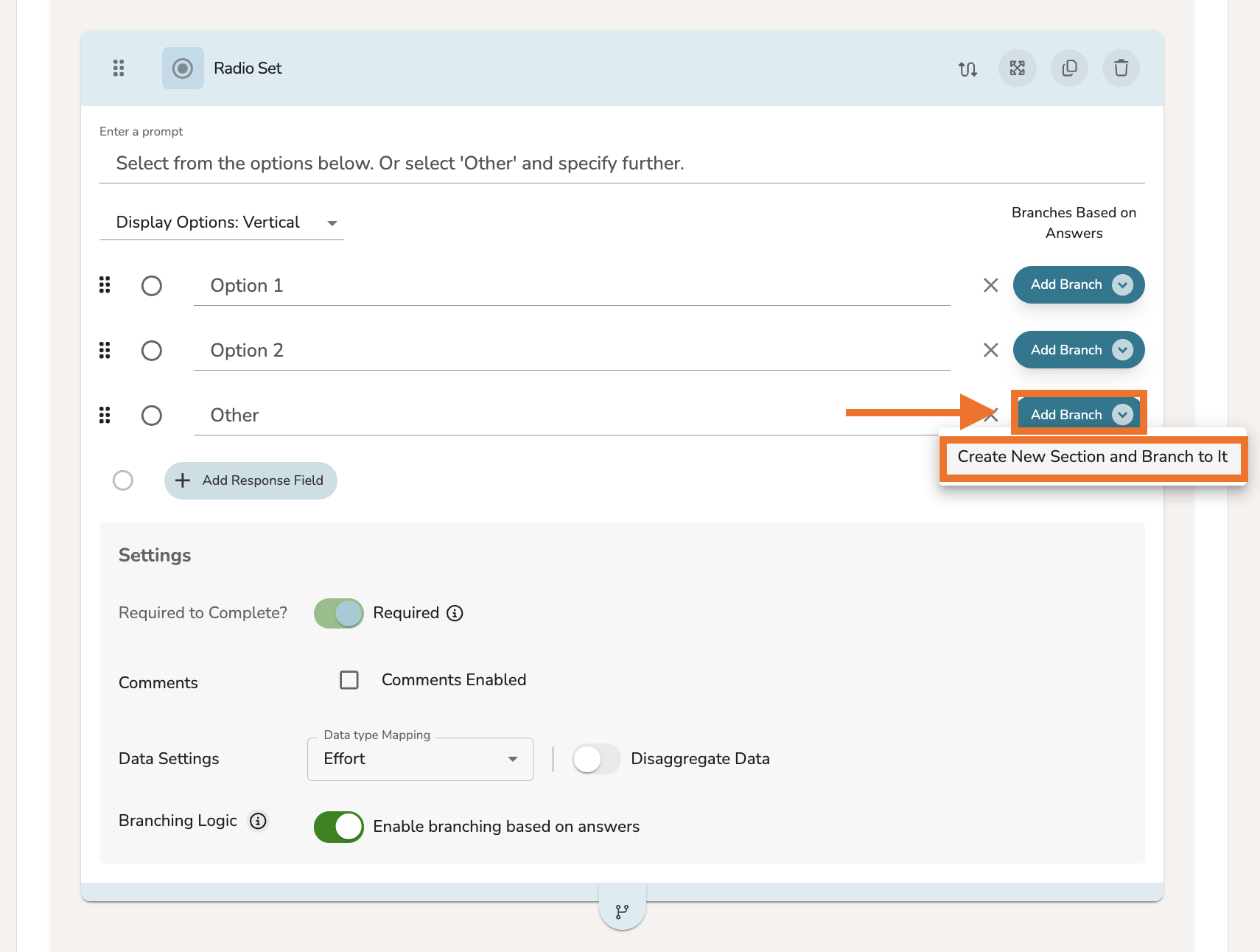
Task: Click the expand arrows icon in header
Action: [x=1018, y=69]
